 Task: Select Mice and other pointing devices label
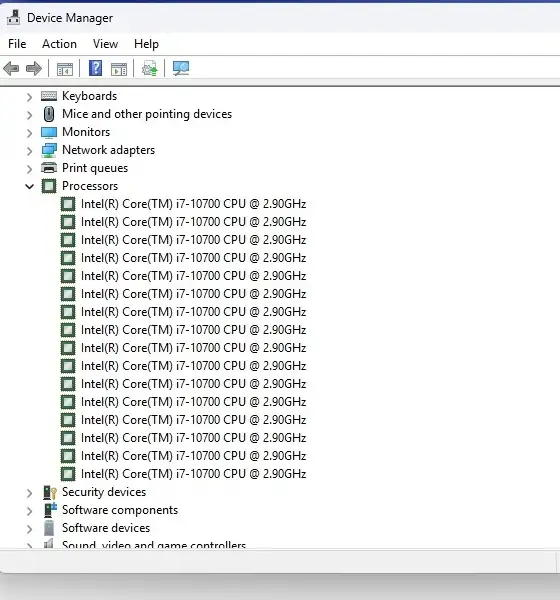click(147, 114)
